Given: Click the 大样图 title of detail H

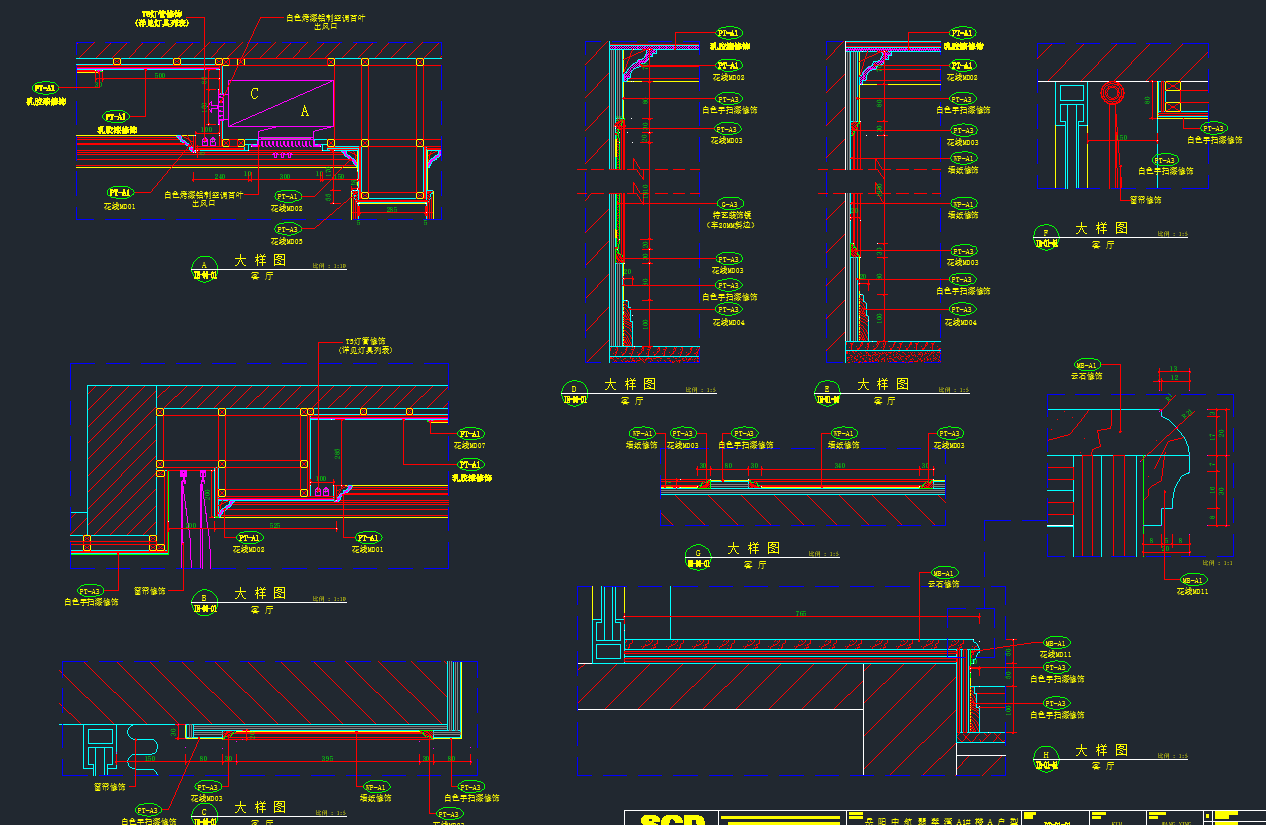Looking at the screenshot, I should coord(1102,750).
